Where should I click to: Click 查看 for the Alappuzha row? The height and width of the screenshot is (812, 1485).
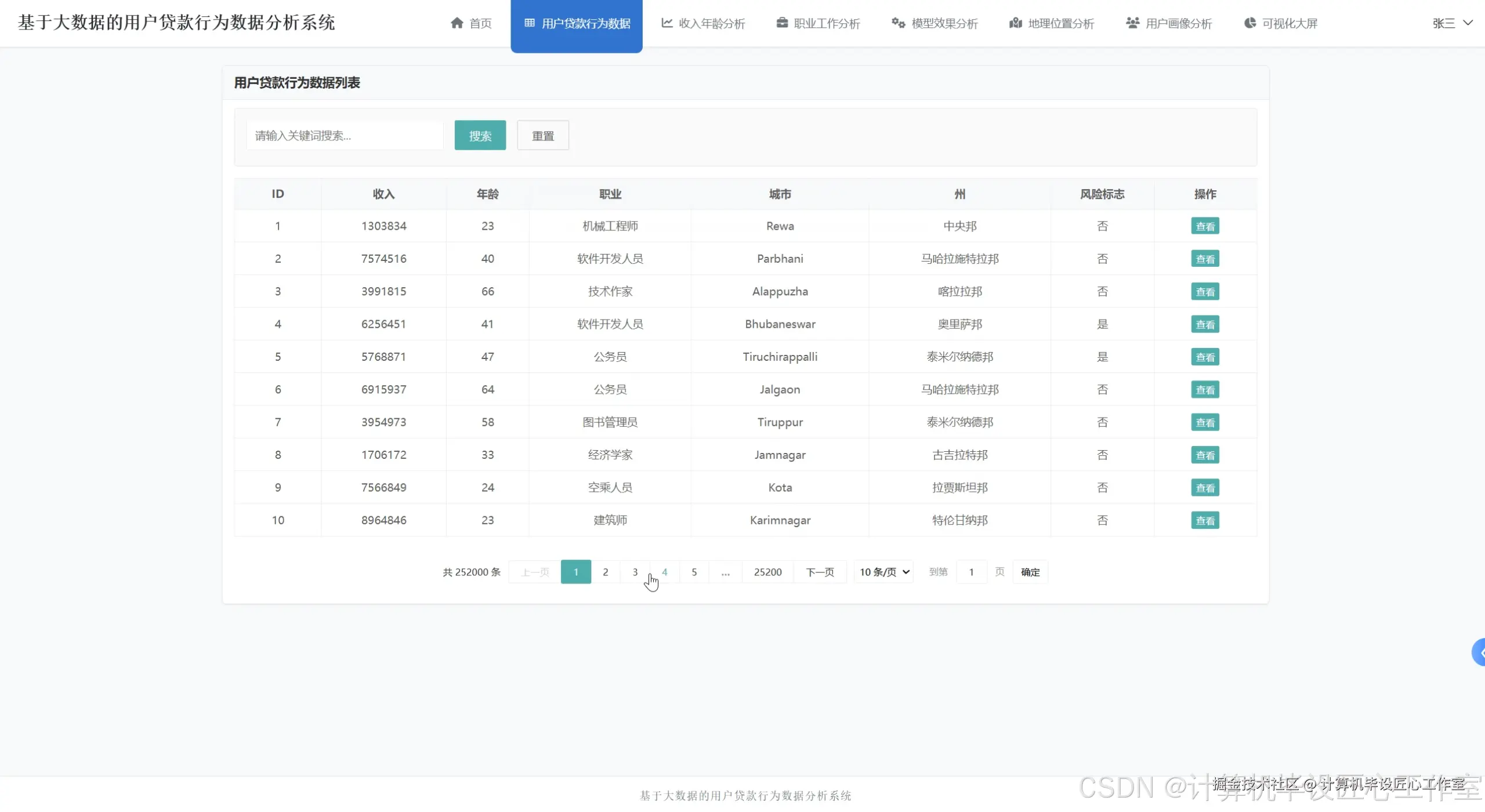[1205, 292]
